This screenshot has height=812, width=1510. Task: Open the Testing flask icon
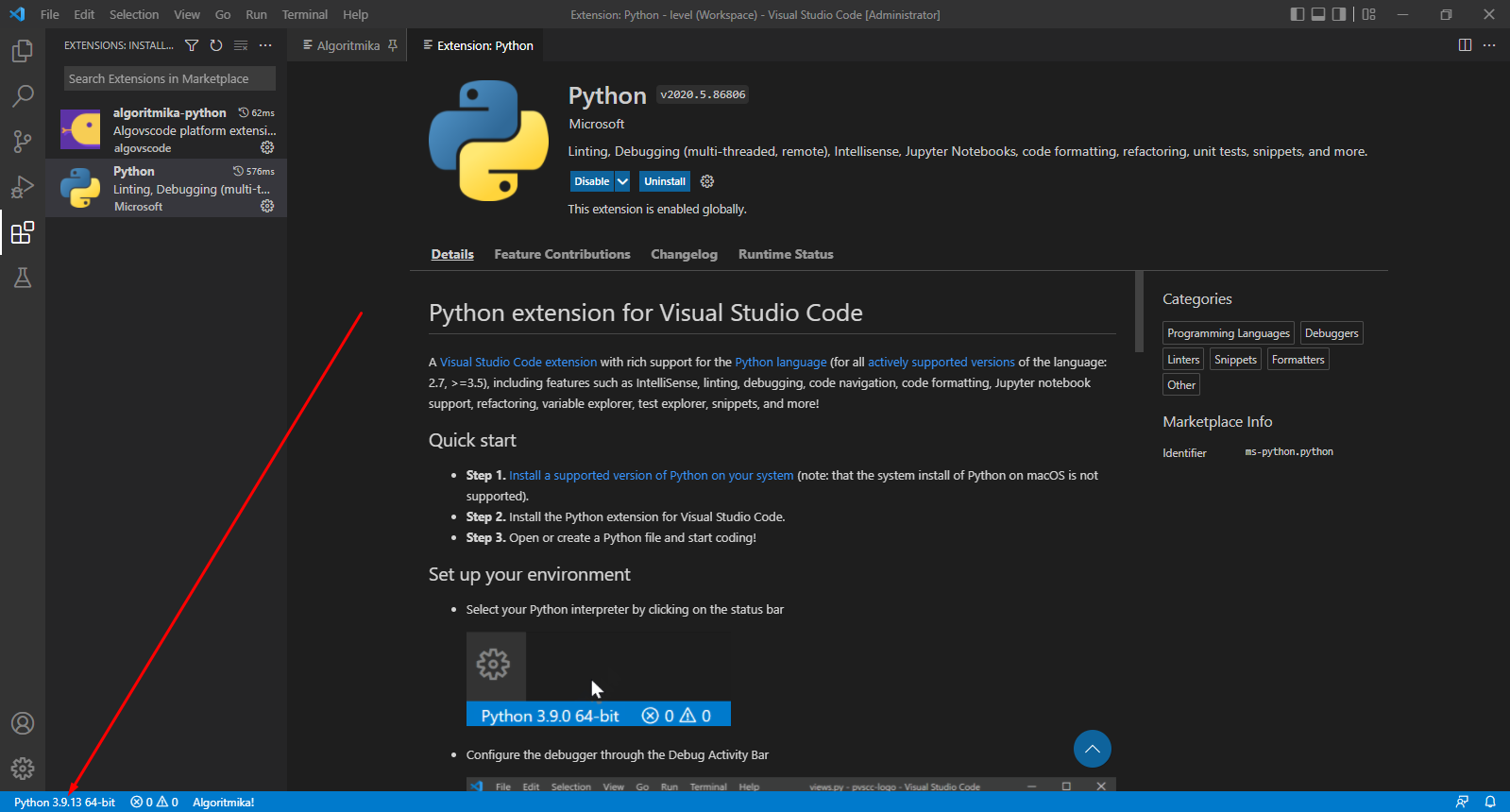tap(23, 278)
